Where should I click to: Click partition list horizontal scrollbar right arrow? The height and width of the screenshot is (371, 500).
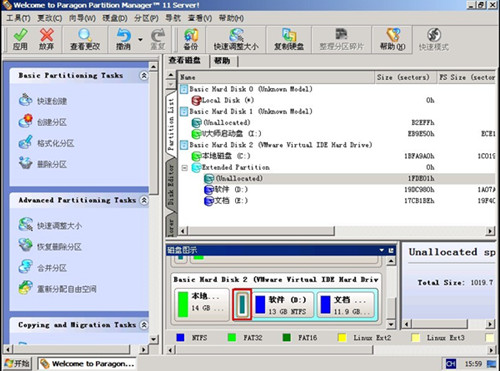[490, 231]
